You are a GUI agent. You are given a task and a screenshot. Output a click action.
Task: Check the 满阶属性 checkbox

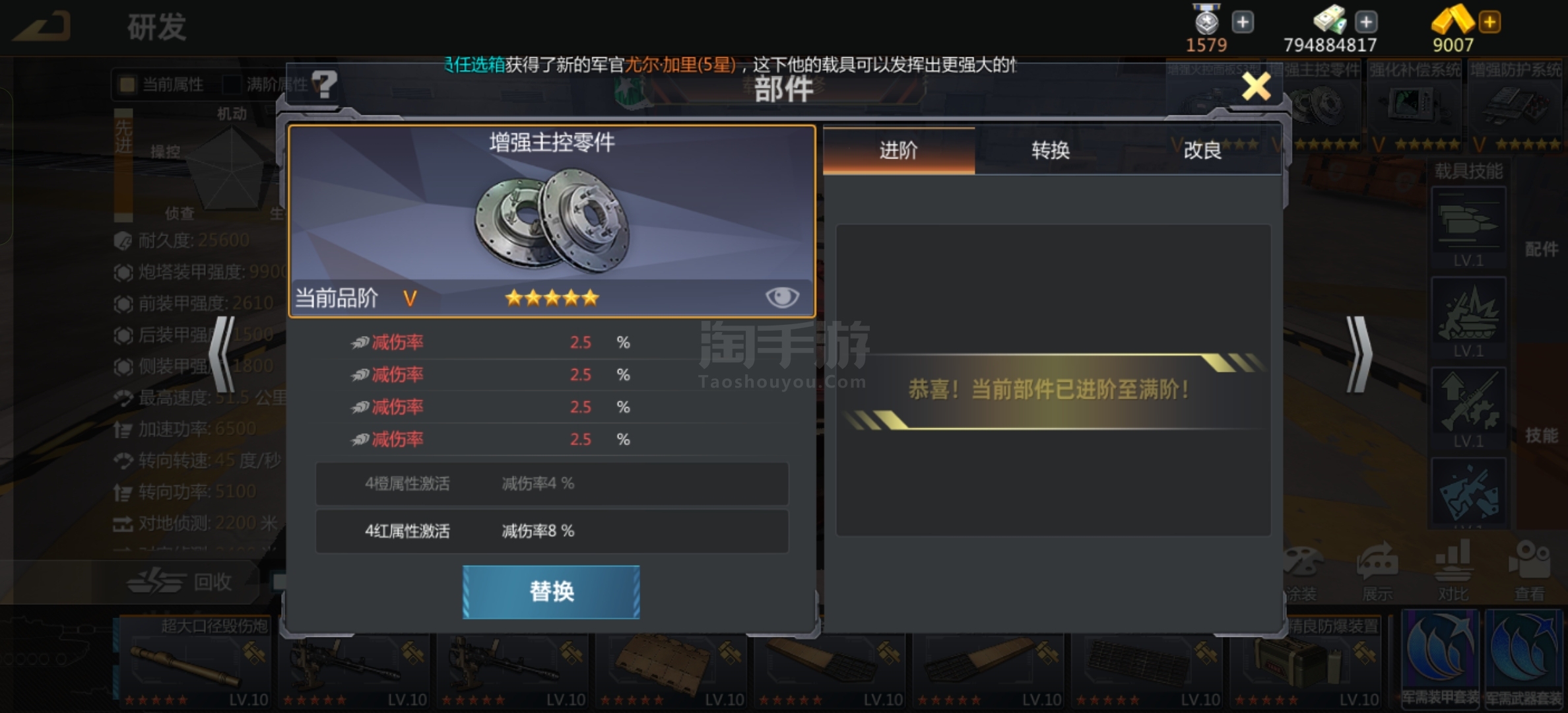coord(232,84)
